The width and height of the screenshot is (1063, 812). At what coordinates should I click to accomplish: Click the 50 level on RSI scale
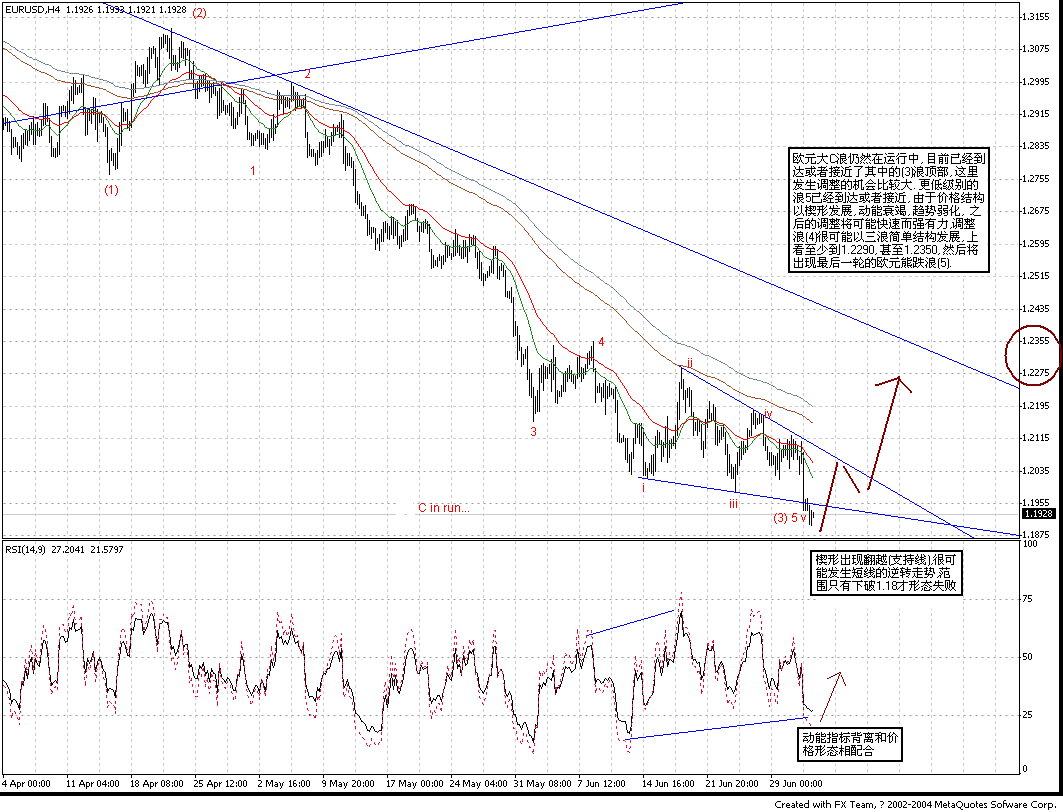pos(1029,657)
